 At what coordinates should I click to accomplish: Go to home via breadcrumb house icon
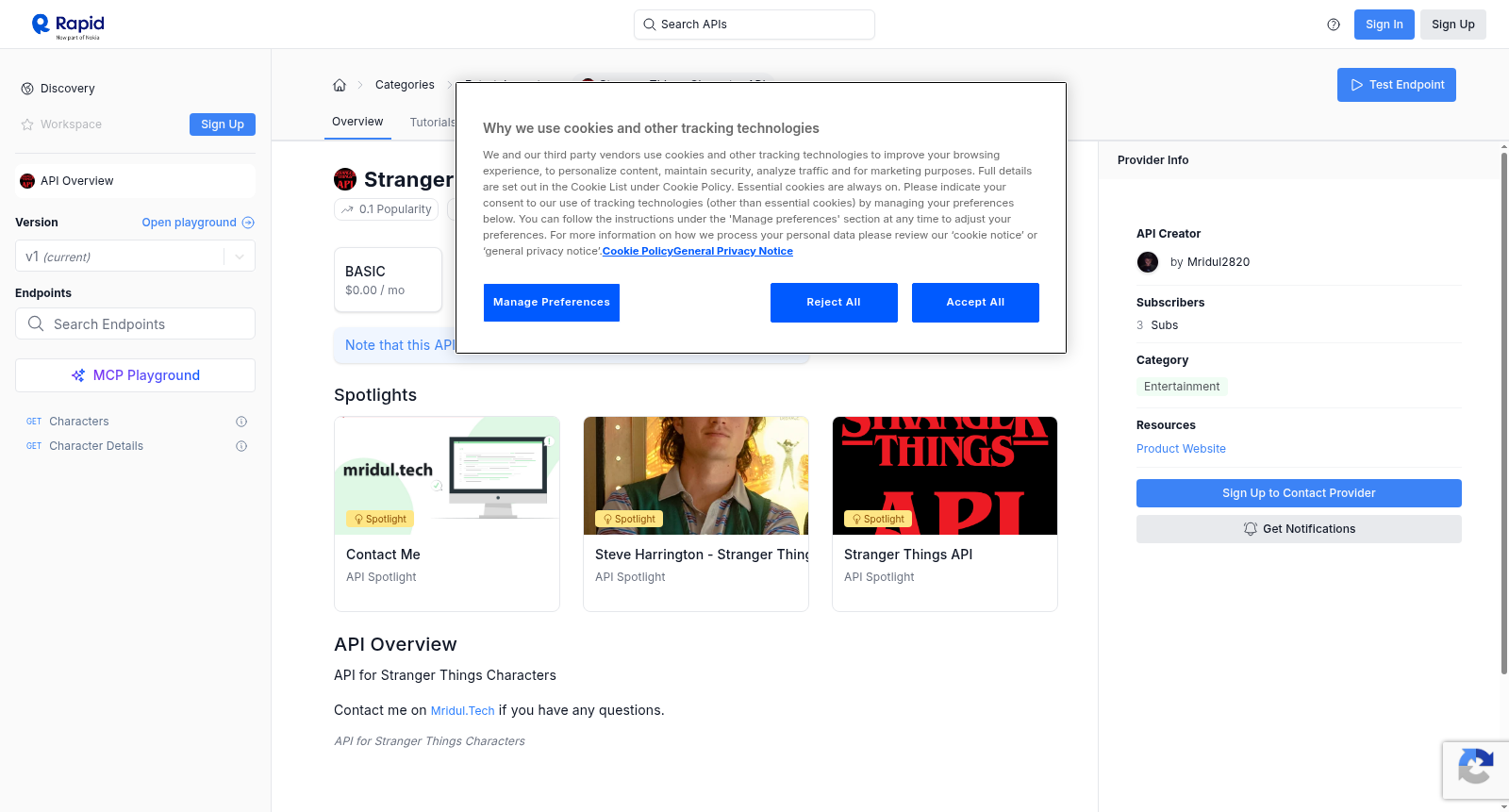(x=340, y=85)
